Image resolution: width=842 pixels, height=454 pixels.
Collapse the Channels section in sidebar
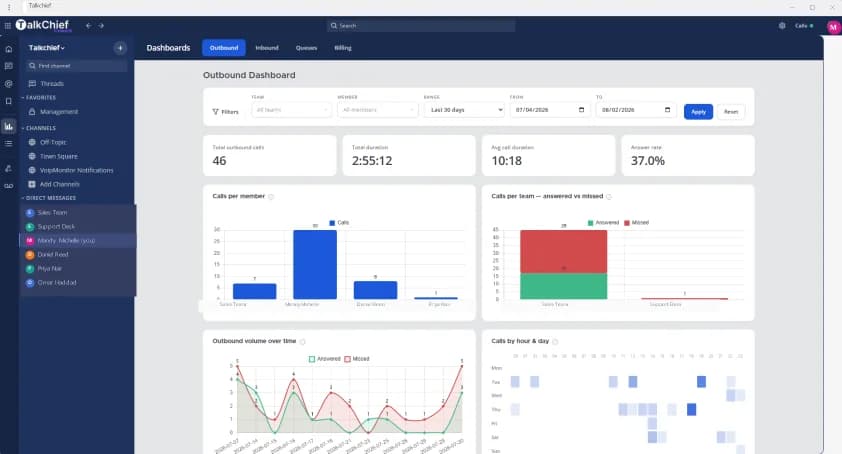39,128
